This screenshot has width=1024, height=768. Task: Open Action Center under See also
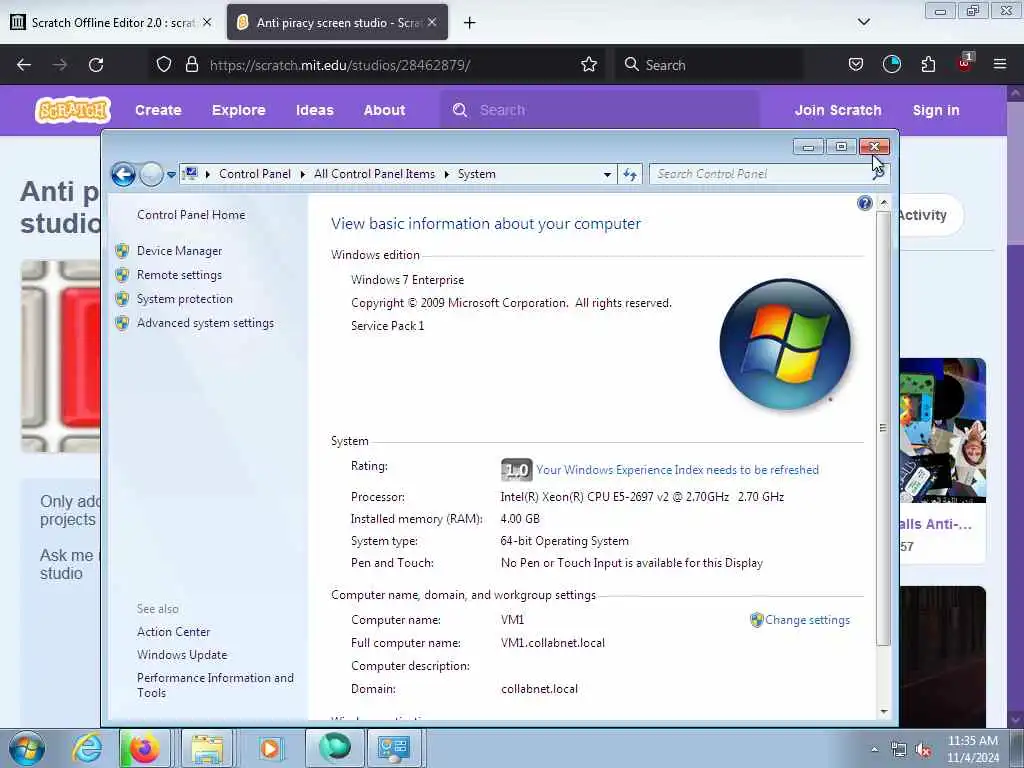(x=174, y=632)
